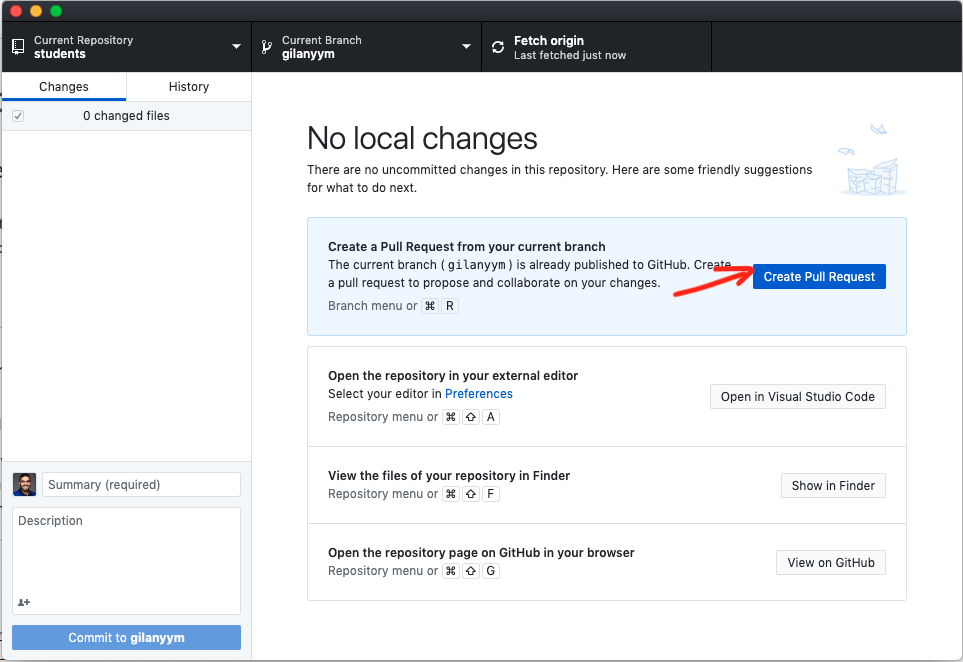Focus the Summary (required) input field
Screen dimensions: 963x662
(141, 485)
